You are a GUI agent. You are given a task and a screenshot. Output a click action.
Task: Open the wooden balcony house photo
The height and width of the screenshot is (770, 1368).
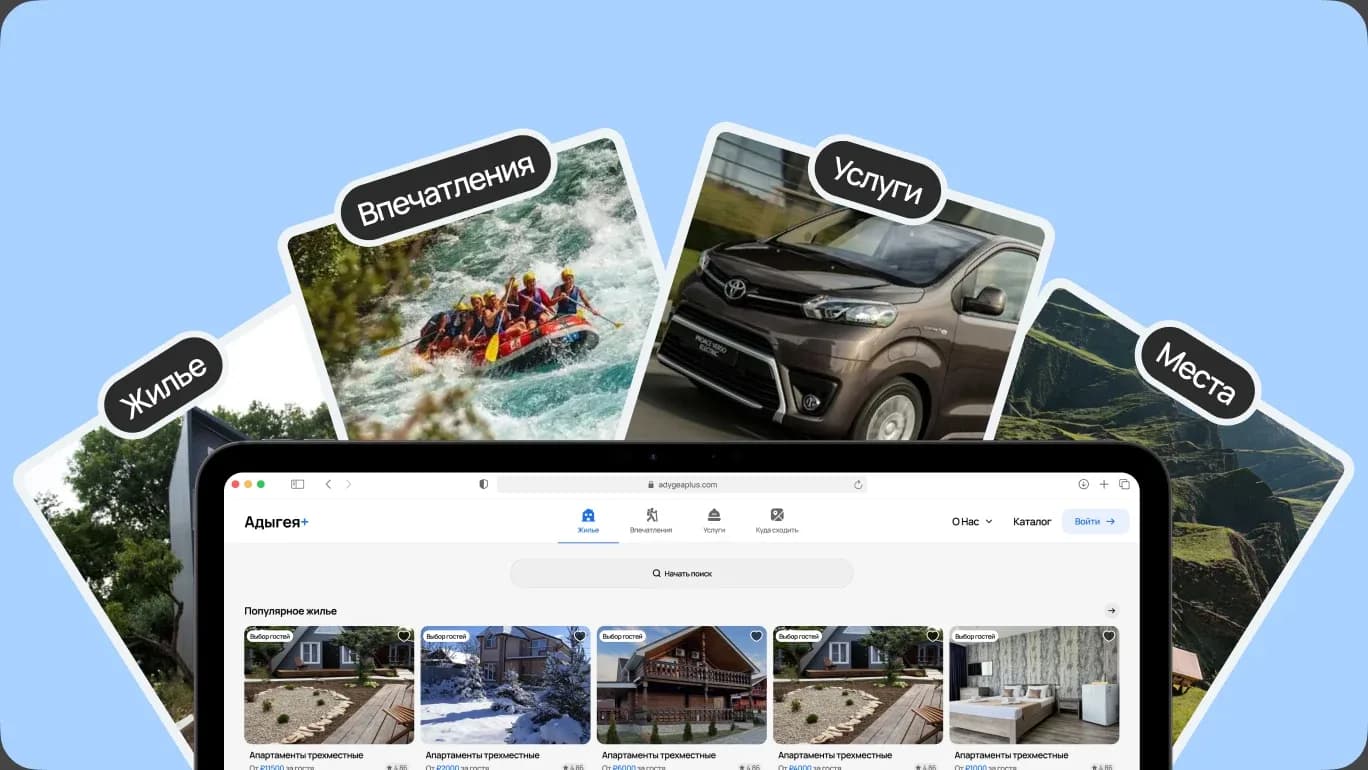click(682, 685)
